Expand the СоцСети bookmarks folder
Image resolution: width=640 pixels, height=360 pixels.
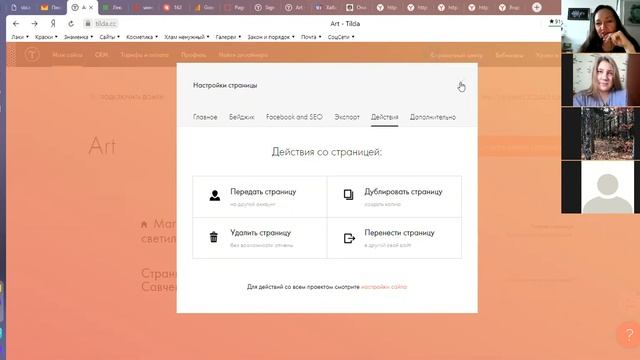pyautogui.click(x=341, y=37)
